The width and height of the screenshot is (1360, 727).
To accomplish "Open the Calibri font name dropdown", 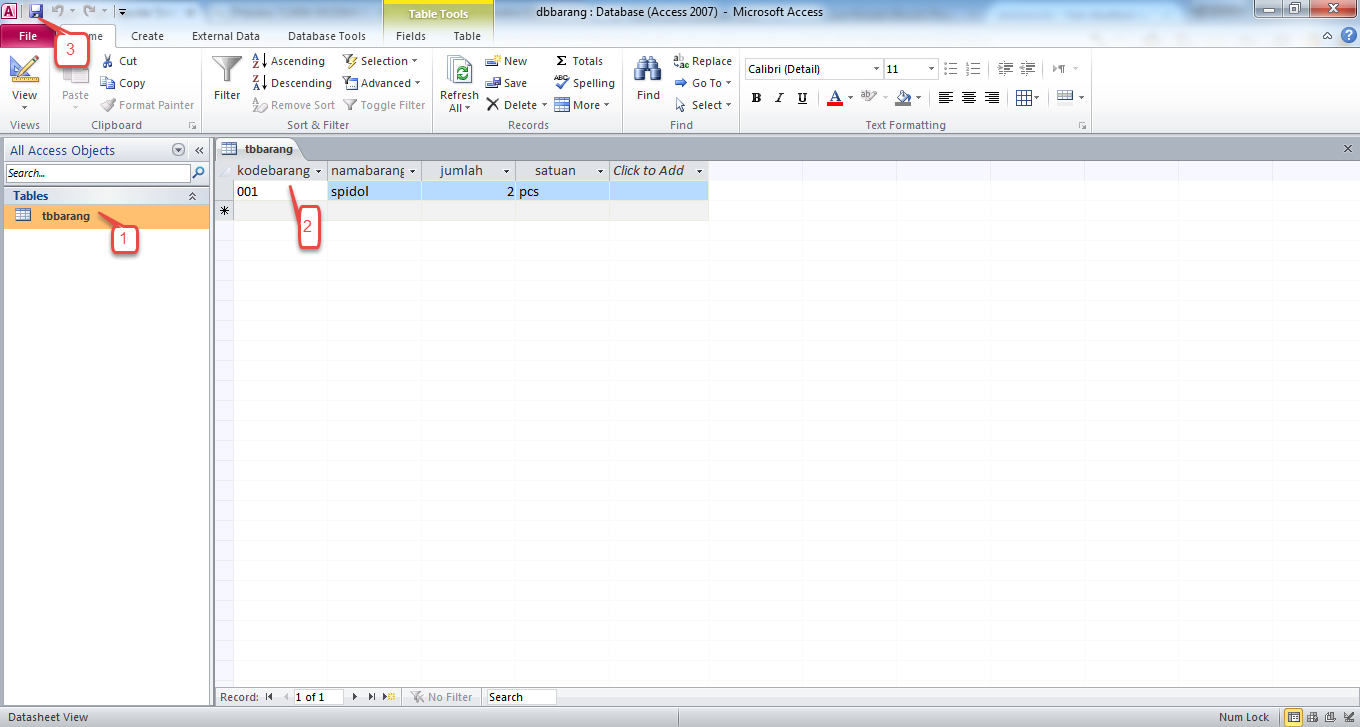I will [876, 69].
